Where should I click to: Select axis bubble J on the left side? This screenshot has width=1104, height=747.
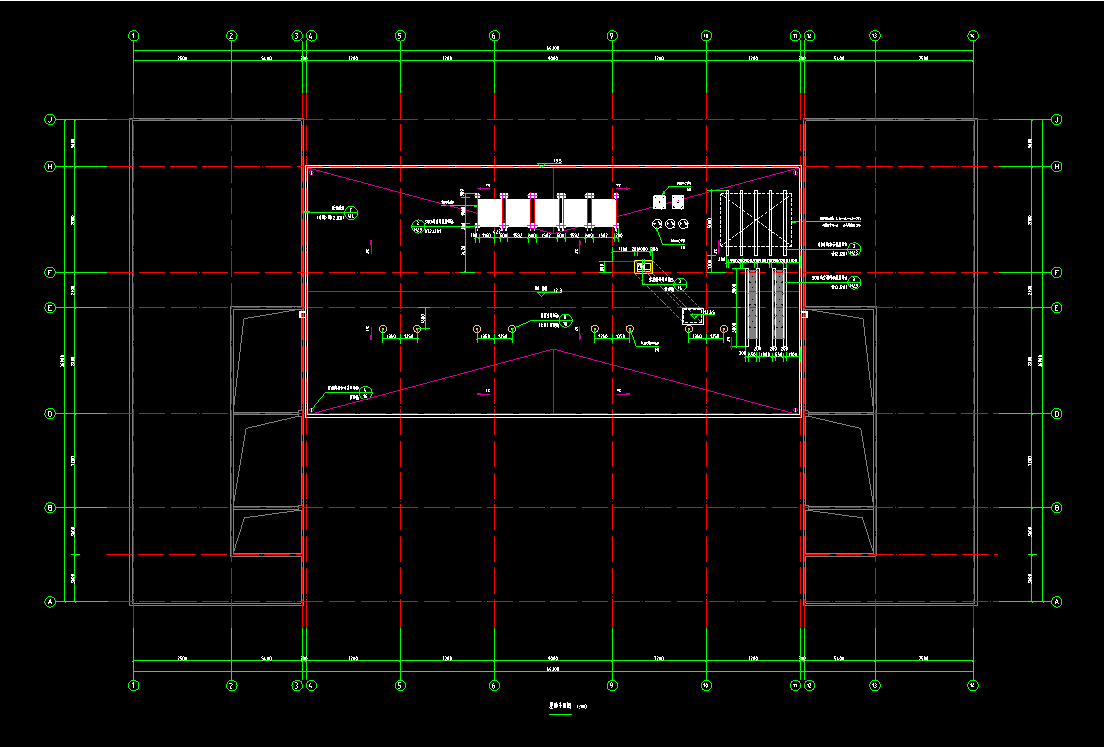49,120
